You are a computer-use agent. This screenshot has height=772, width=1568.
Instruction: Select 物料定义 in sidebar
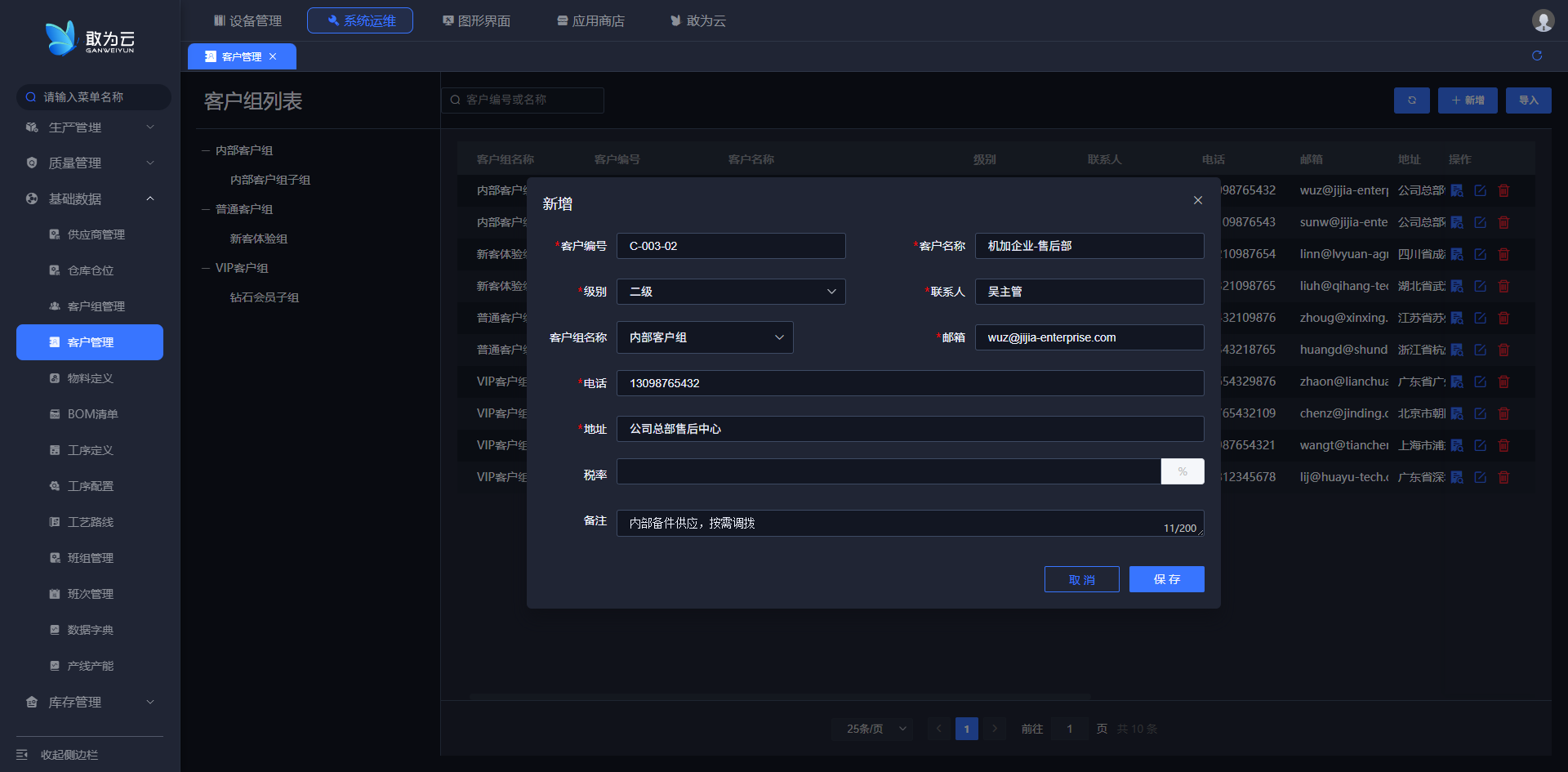click(x=90, y=378)
